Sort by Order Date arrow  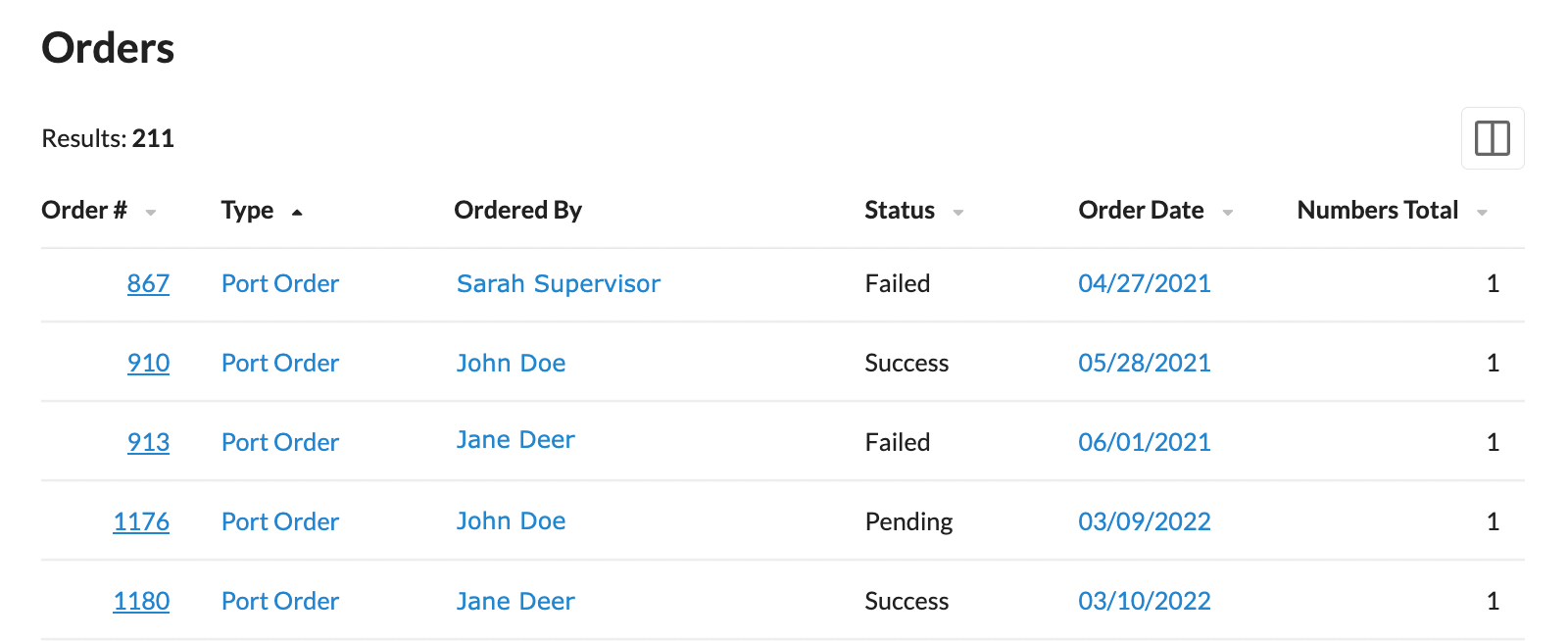click(x=1228, y=213)
